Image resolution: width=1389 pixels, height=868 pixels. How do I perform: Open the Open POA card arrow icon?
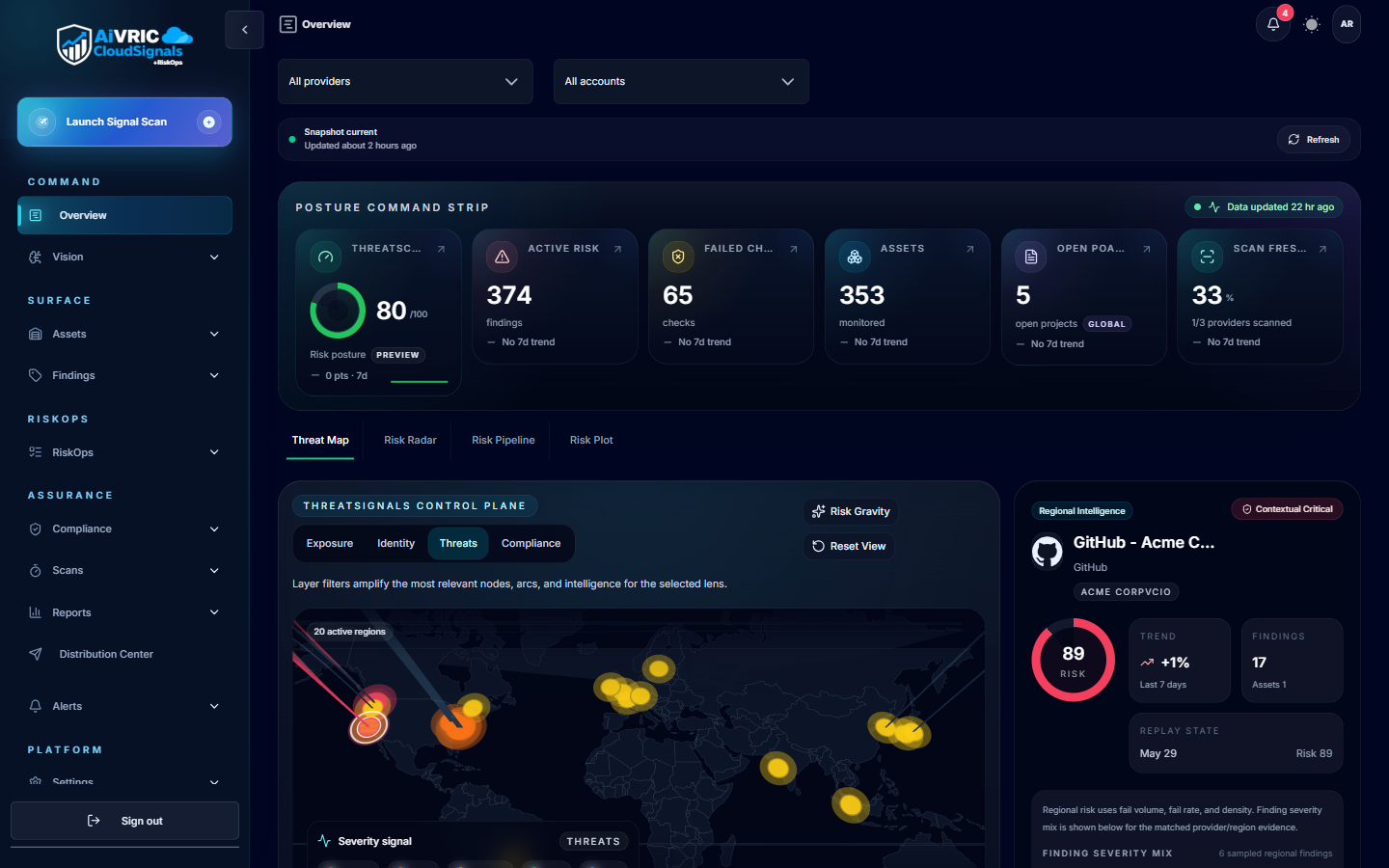pos(1147,249)
